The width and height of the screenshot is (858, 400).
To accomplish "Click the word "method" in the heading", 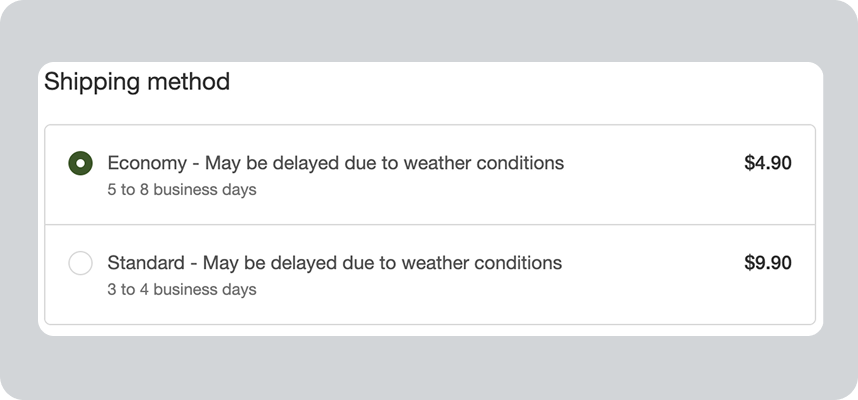I will point(185,82).
